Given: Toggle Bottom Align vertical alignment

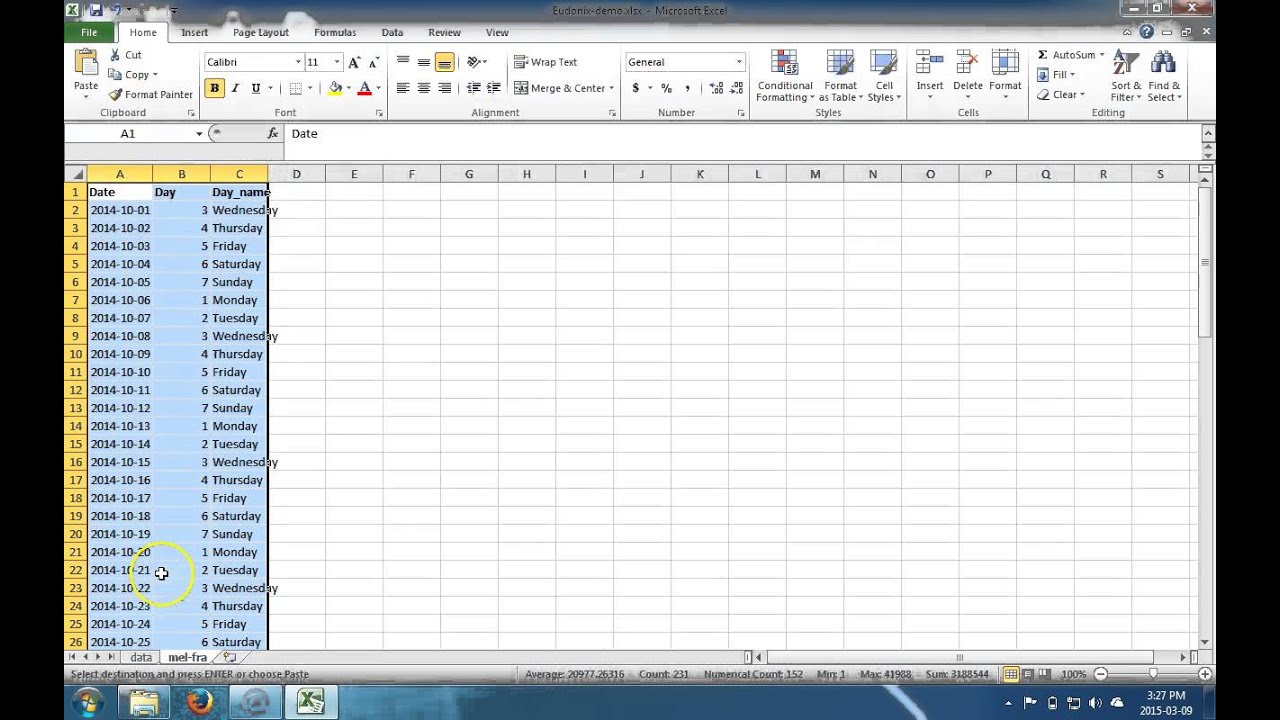Looking at the screenshot, I should pos(445,62).
